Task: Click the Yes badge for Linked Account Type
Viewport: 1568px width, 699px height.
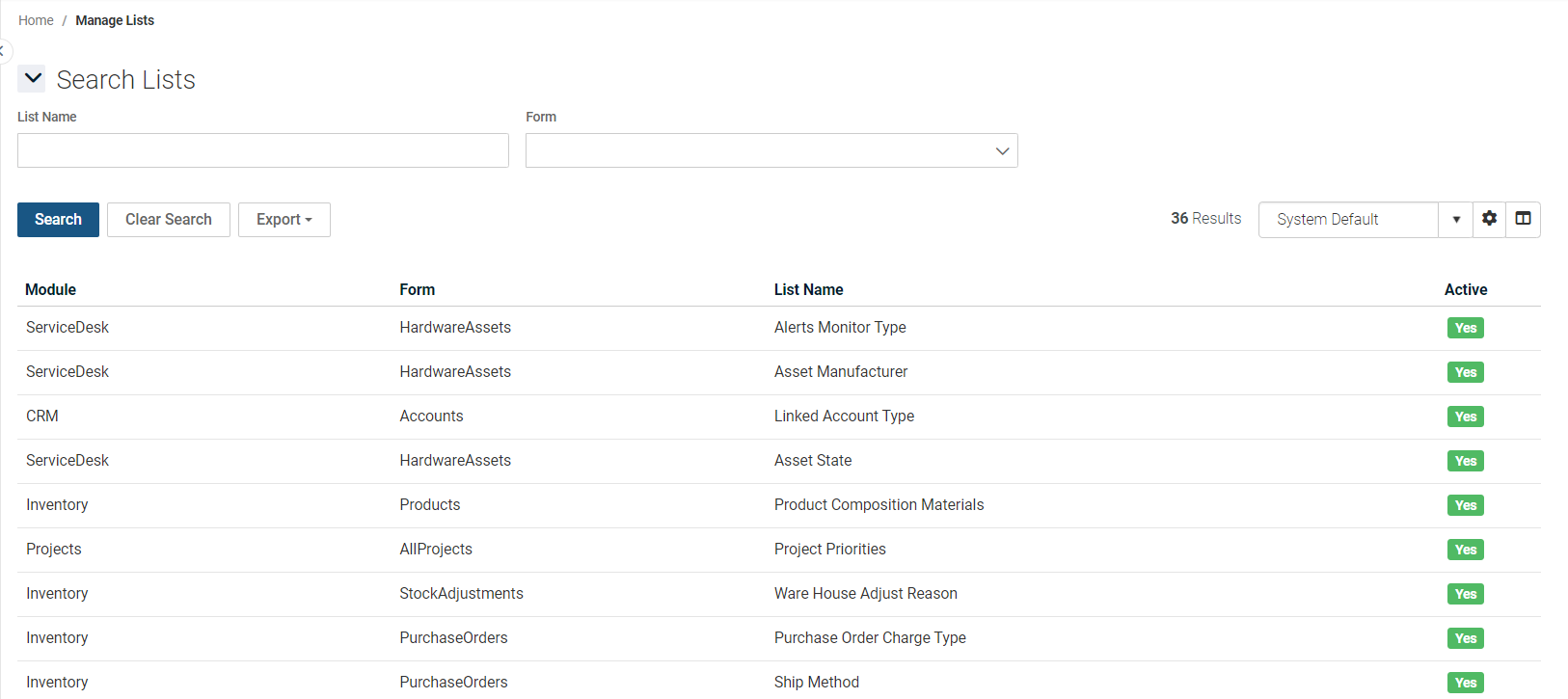Action: coord(1465,417)
